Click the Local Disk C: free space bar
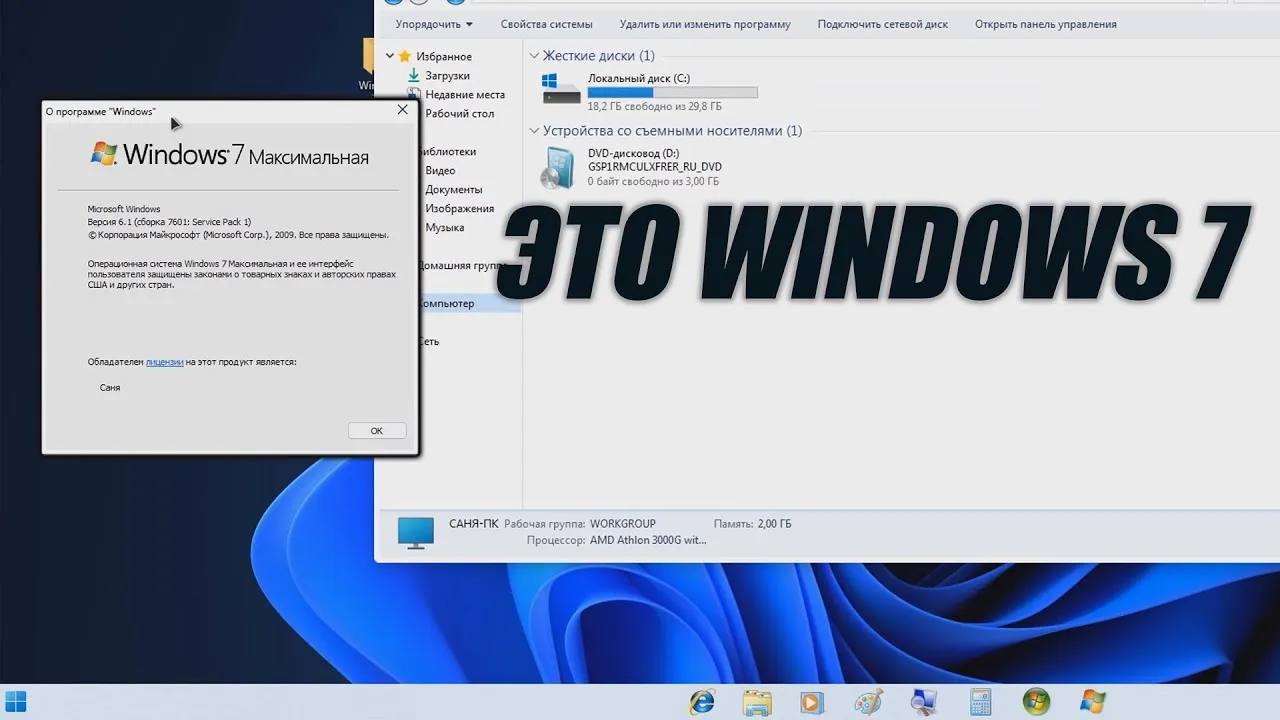This screenshot has width=1280, height=720. 672,93
